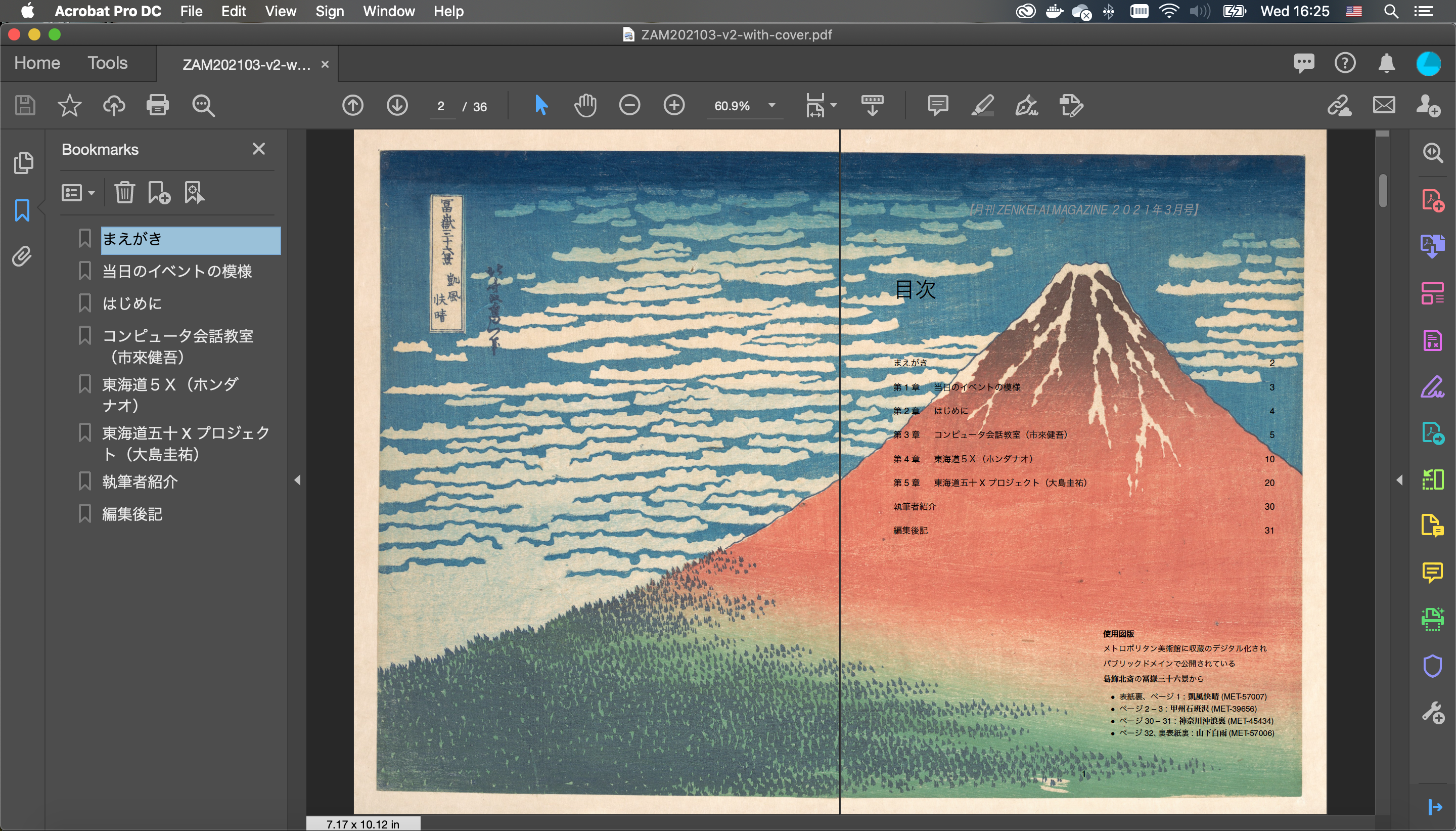Jump to 編集後記 bookmark
1456x831 pixels.
coord(132,514)
